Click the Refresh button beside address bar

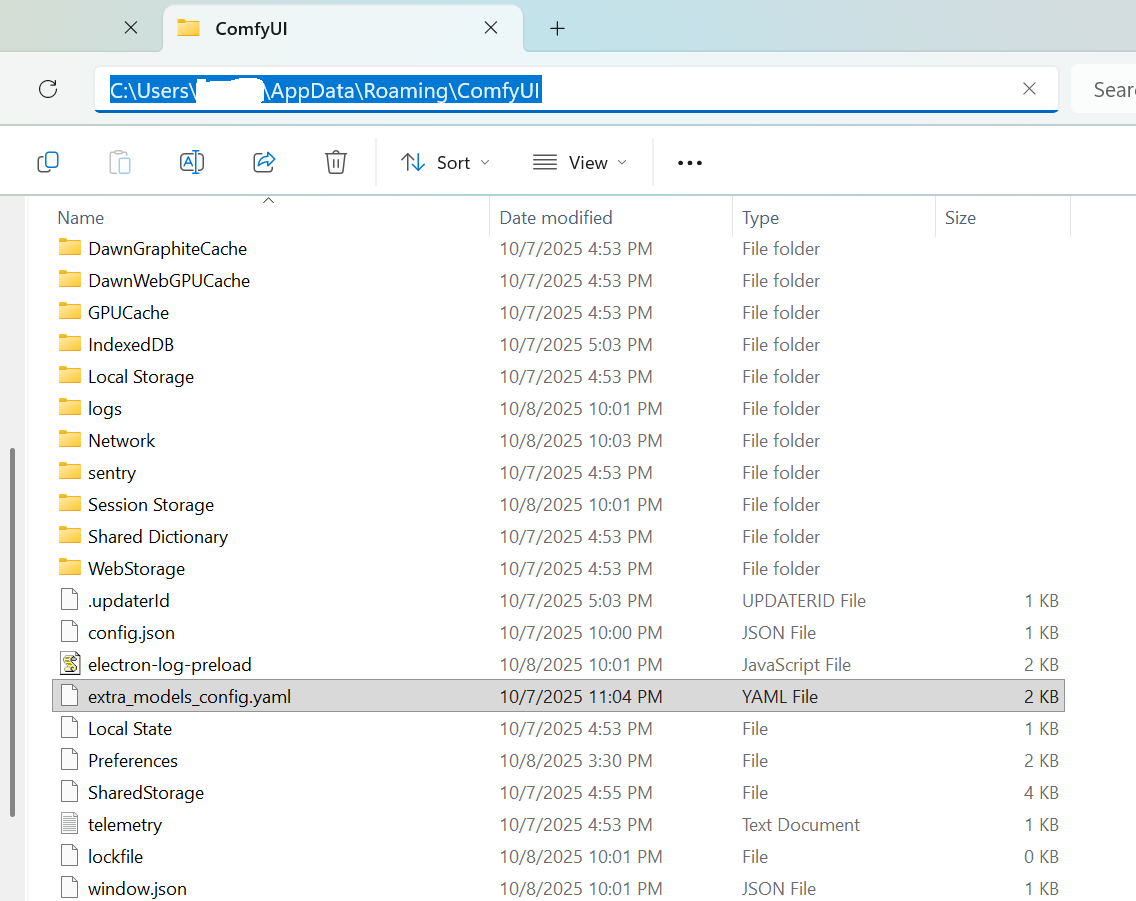(x=48, y=89)
